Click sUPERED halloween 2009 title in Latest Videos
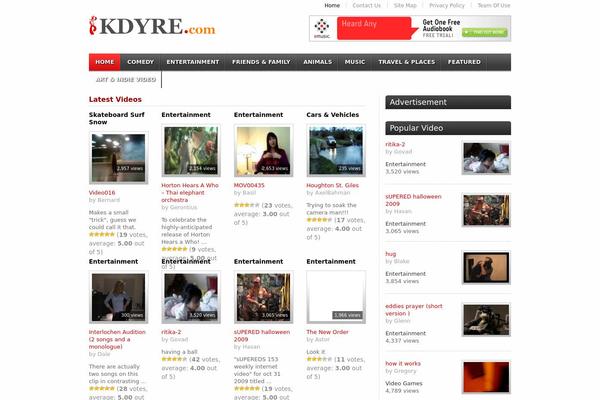The image size is (600, 400). click(x=262, y=336)
